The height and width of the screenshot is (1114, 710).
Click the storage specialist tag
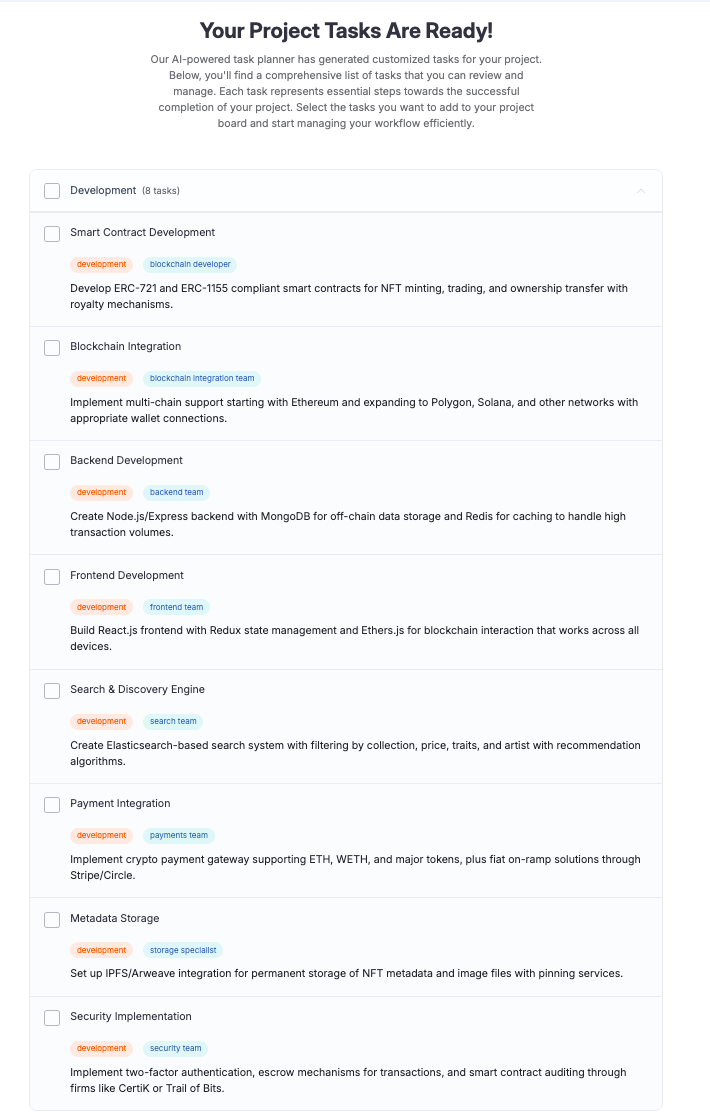point(183,950)
